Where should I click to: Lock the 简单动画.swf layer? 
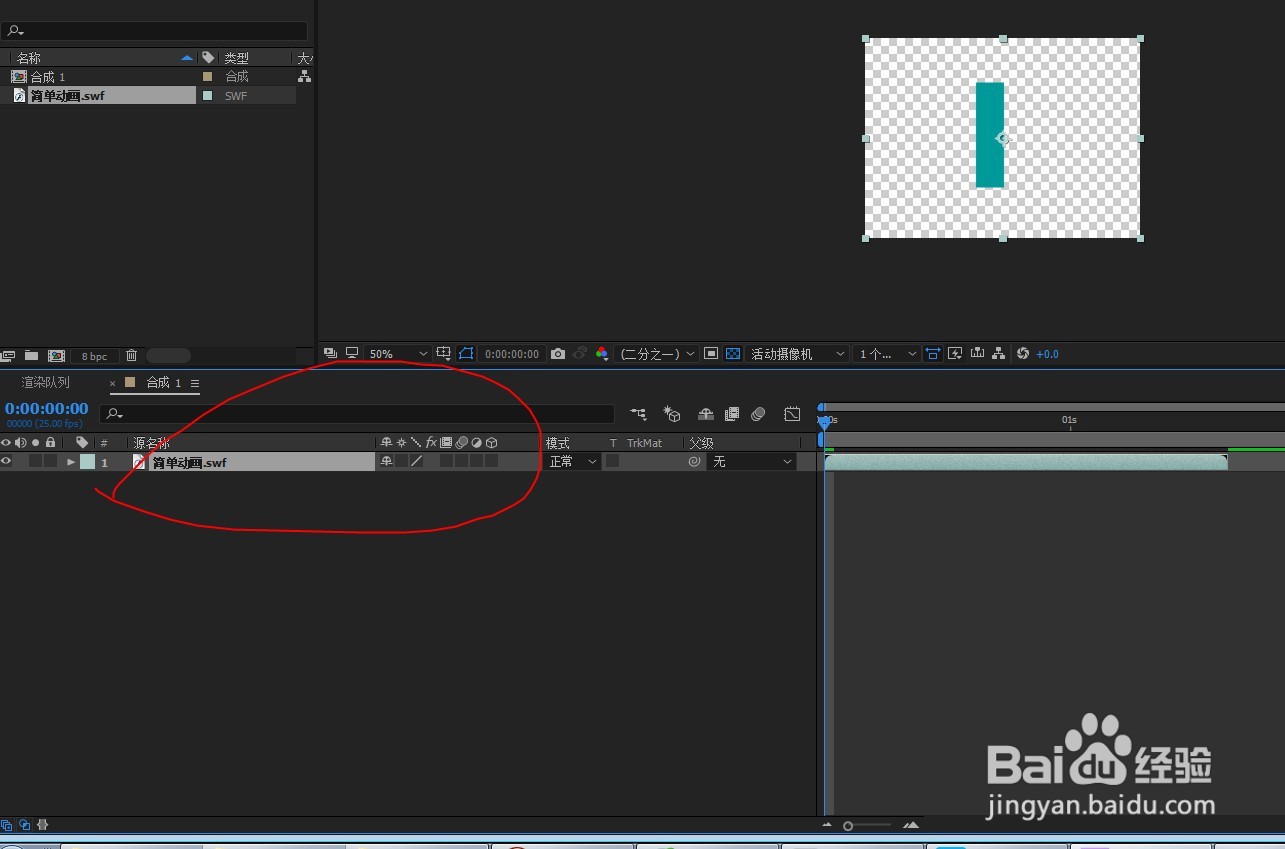click(50, 461)
